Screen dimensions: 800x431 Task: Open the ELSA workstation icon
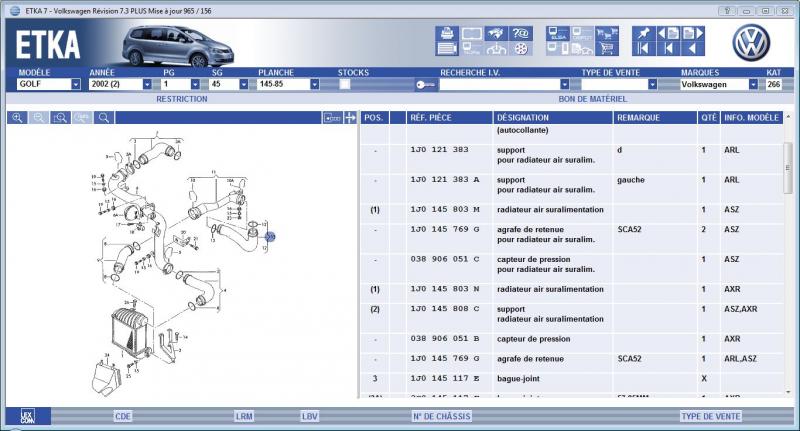click(557, 33)
